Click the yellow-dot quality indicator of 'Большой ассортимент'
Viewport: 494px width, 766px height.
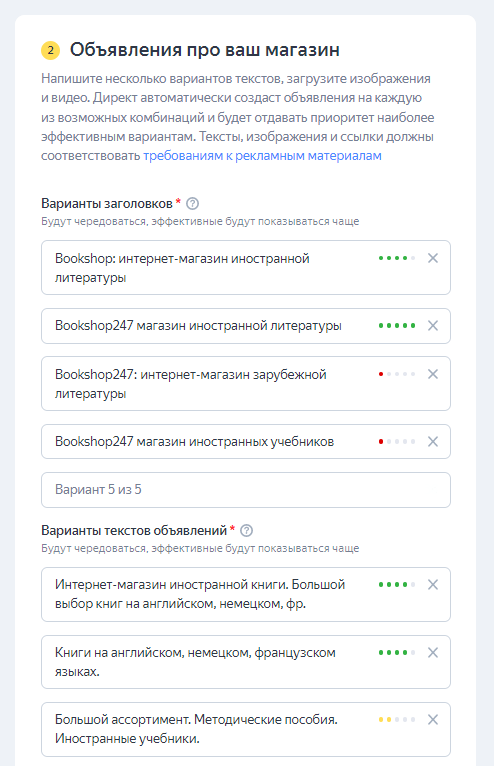click(x=397, y=720)
